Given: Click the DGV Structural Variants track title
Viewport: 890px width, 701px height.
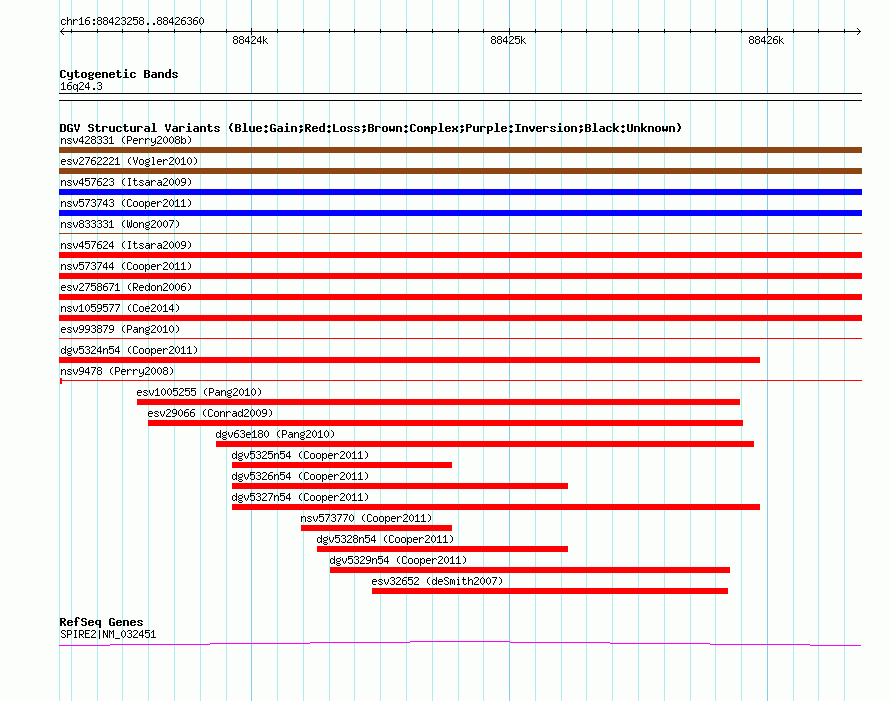Looking at the screenshot, I should click(370, 128).
